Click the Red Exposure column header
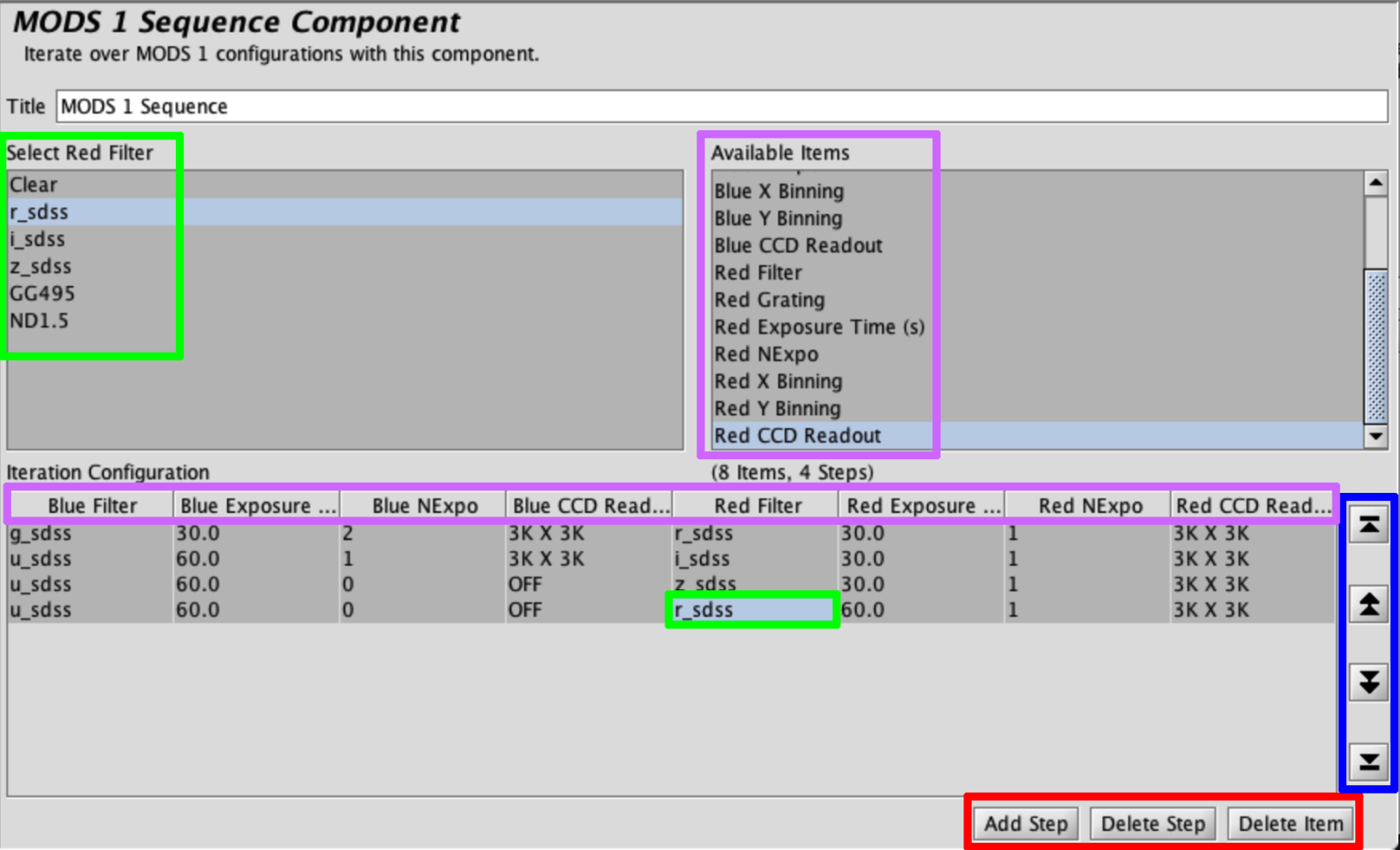 pos(921,506)
